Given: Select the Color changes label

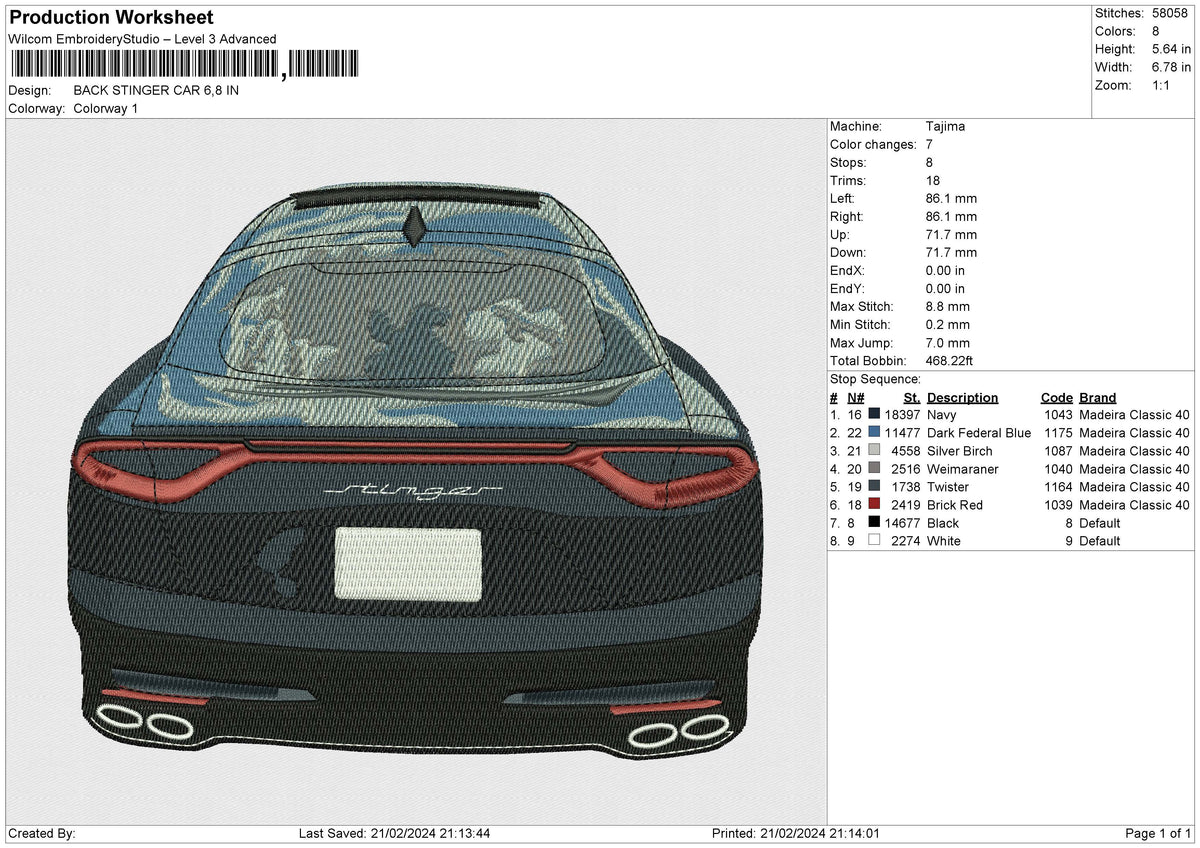Looking at the screenshot, I should [873, 144].
